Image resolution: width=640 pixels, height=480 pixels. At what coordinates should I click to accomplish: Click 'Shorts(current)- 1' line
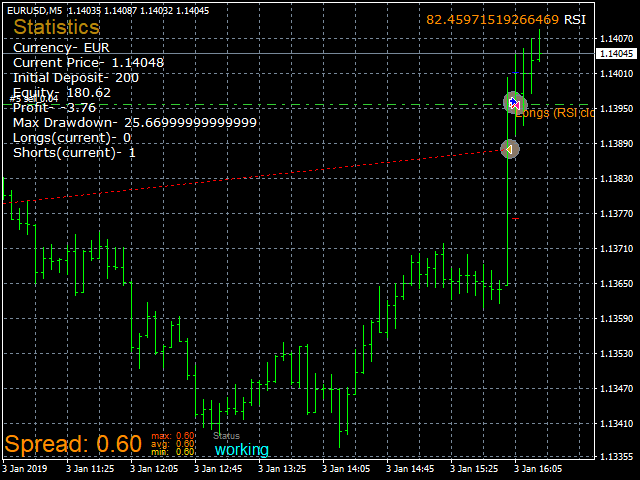click(x=74, y=153)
